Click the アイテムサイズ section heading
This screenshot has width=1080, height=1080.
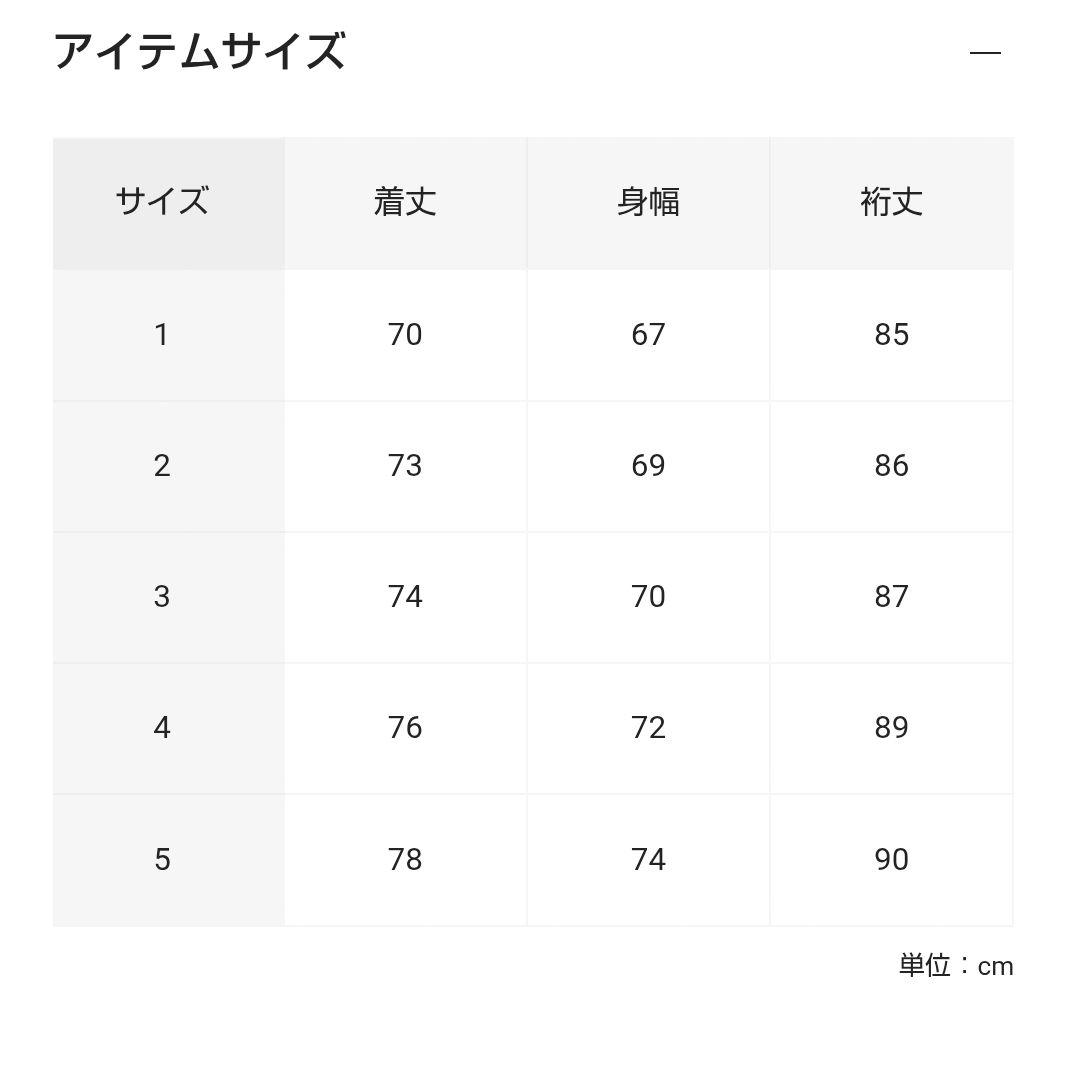click(200, 52)
